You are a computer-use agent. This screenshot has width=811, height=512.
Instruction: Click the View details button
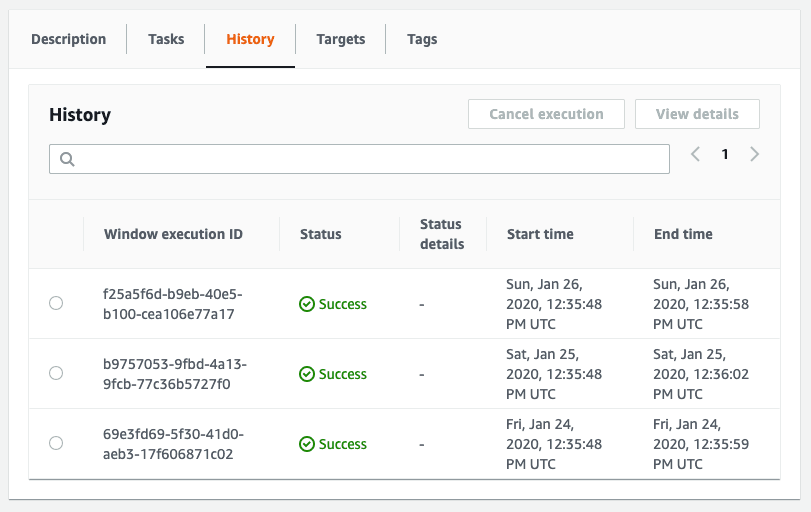(x=697, y=114)
